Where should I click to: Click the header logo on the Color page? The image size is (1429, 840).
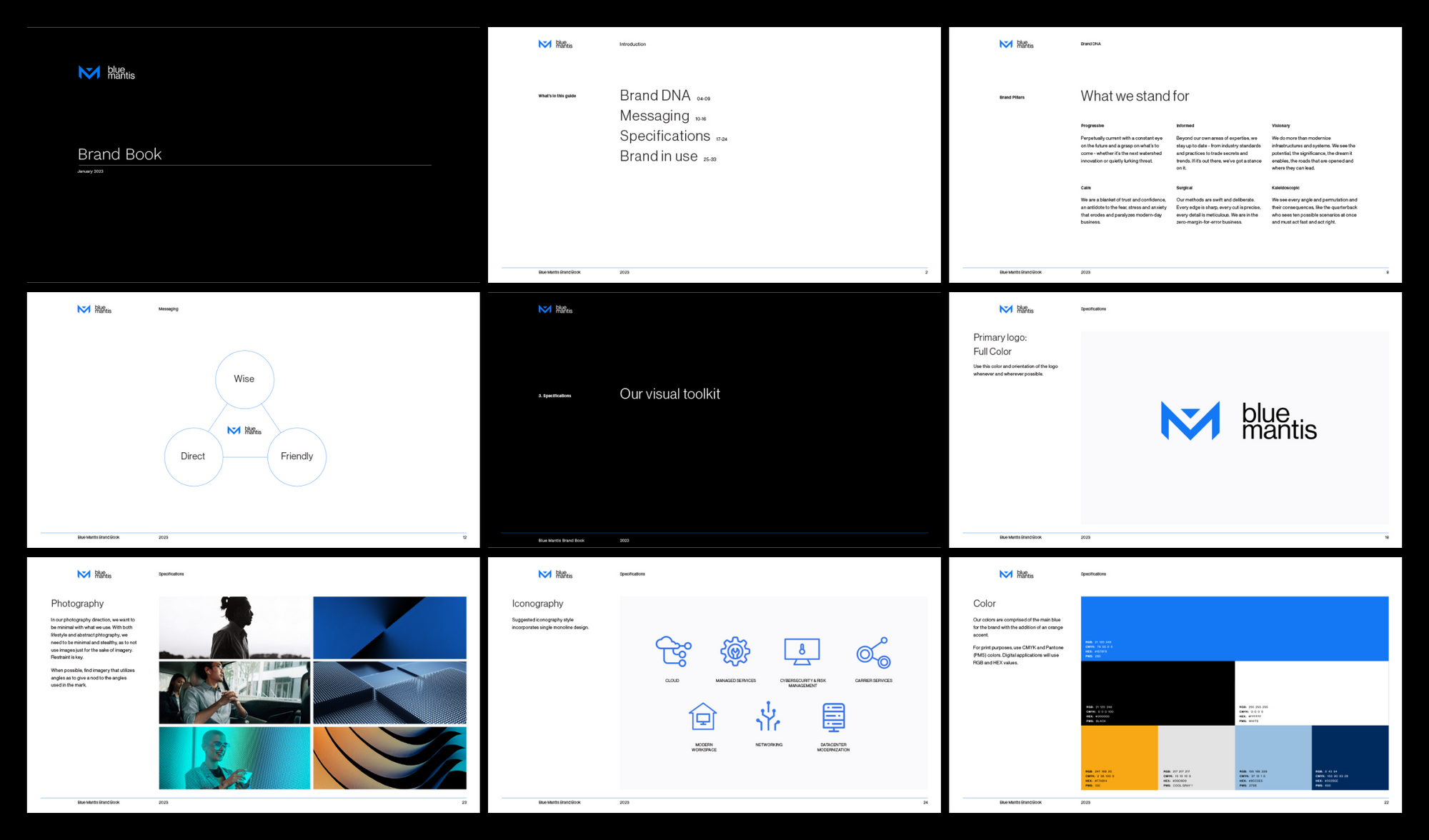pos(1016,574)
